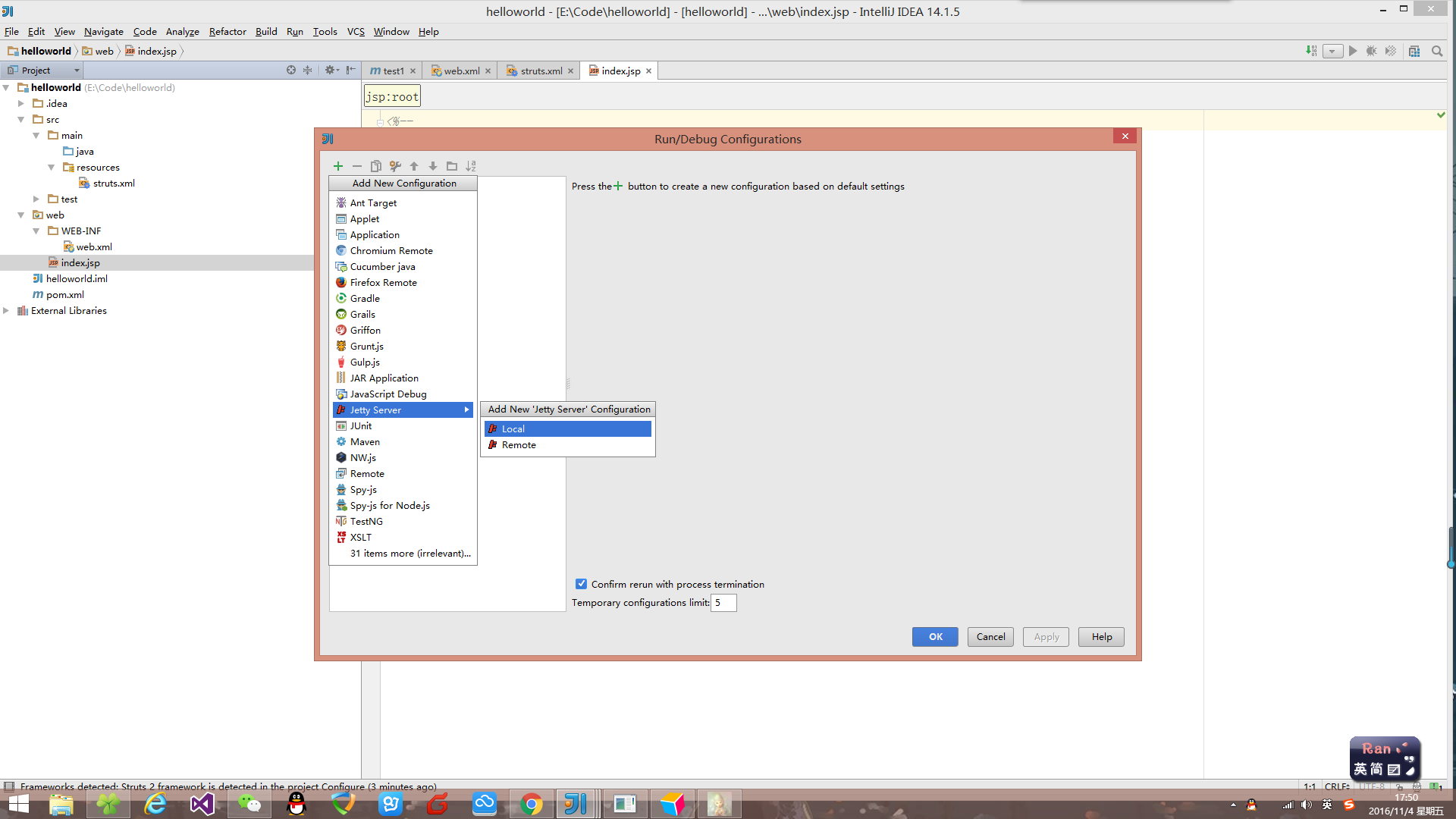Viewport: 1456px width, 819px height.
Task: Select Grunt.js configuration type
Action: coord(403,347)
